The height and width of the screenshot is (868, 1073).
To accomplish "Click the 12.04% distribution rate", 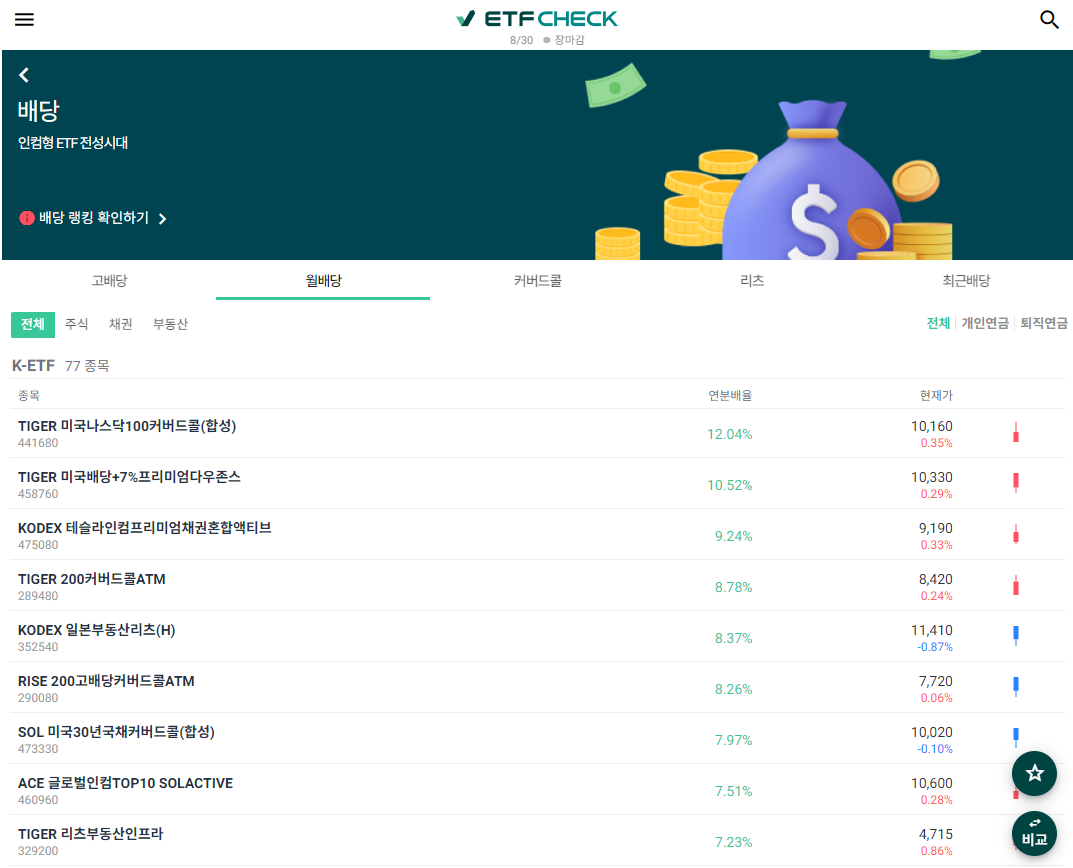I will [729, 434].
